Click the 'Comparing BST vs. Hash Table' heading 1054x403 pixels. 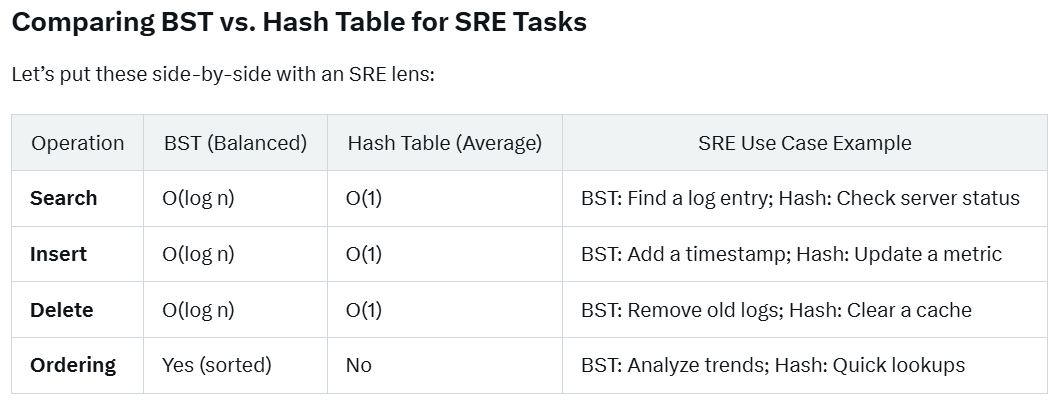(x=298, y=23)
